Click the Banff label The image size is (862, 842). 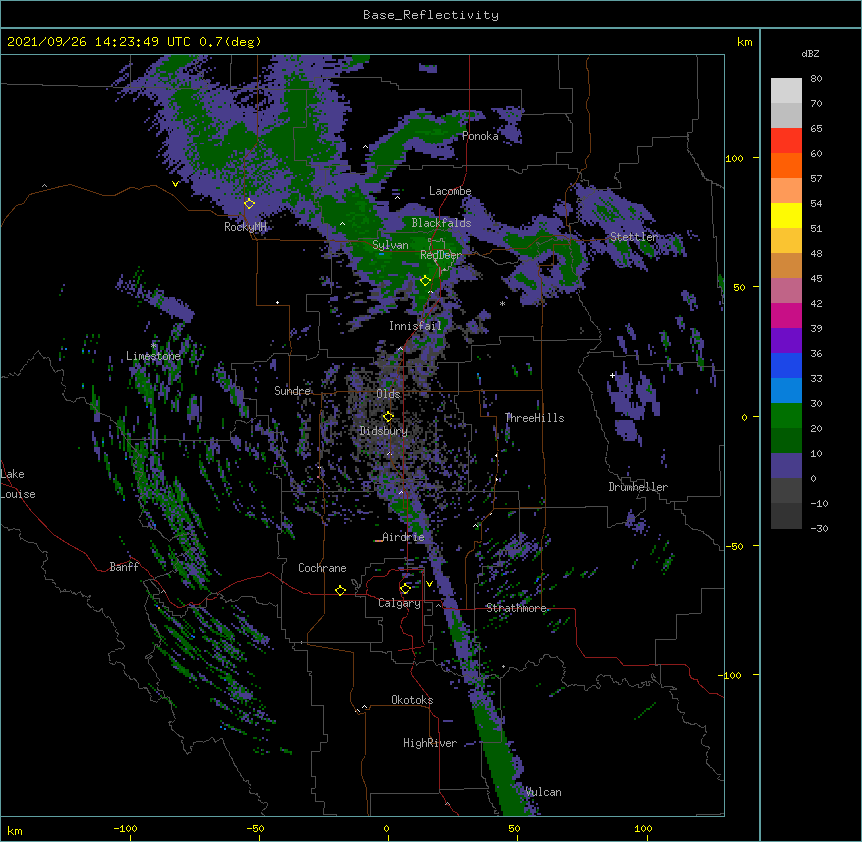(x=124, y=567)
